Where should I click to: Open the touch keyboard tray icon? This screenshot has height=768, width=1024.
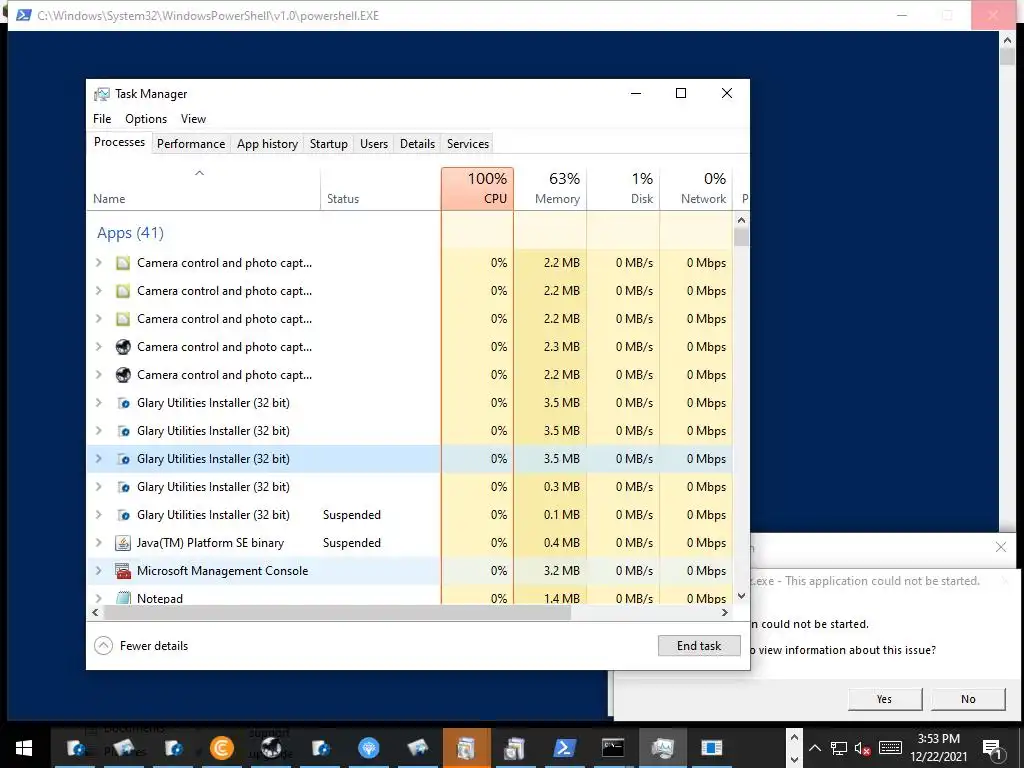890,748
